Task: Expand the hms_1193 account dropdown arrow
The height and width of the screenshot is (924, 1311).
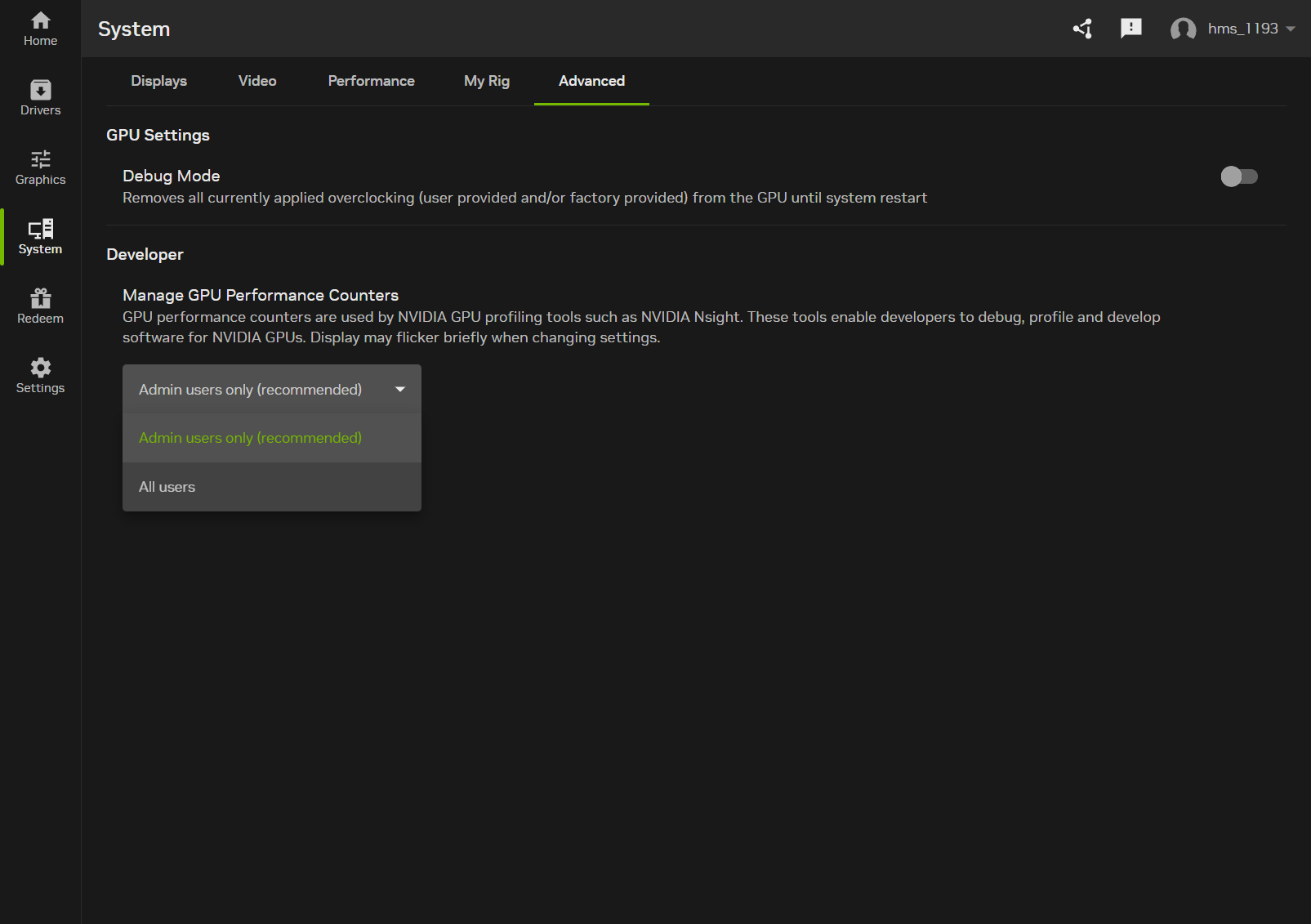Action: (1291, 28)
